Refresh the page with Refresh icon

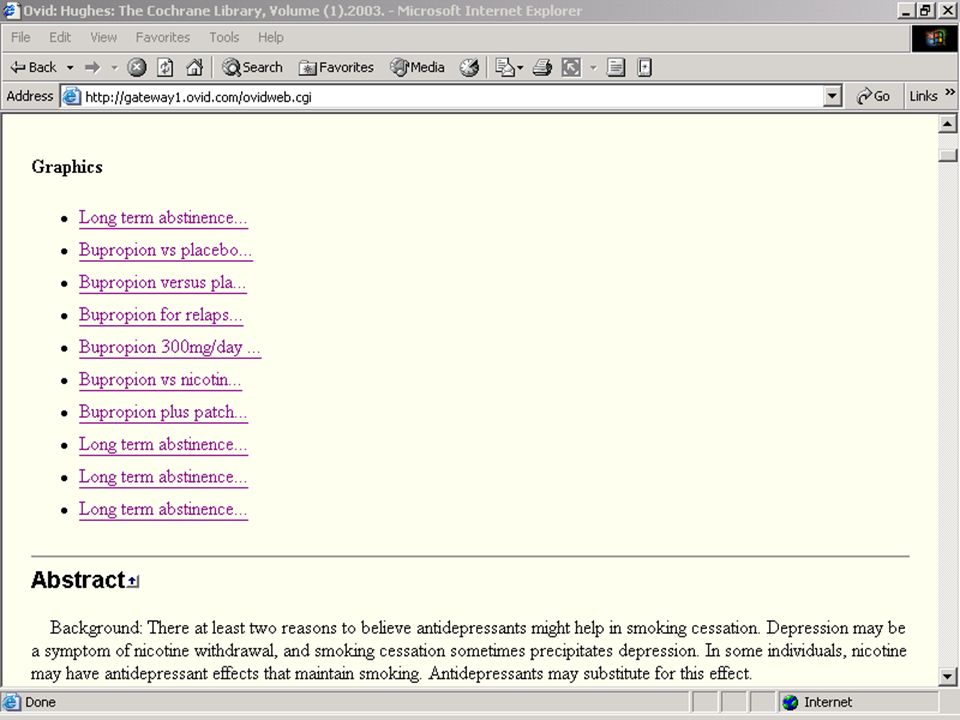point(165,67)
